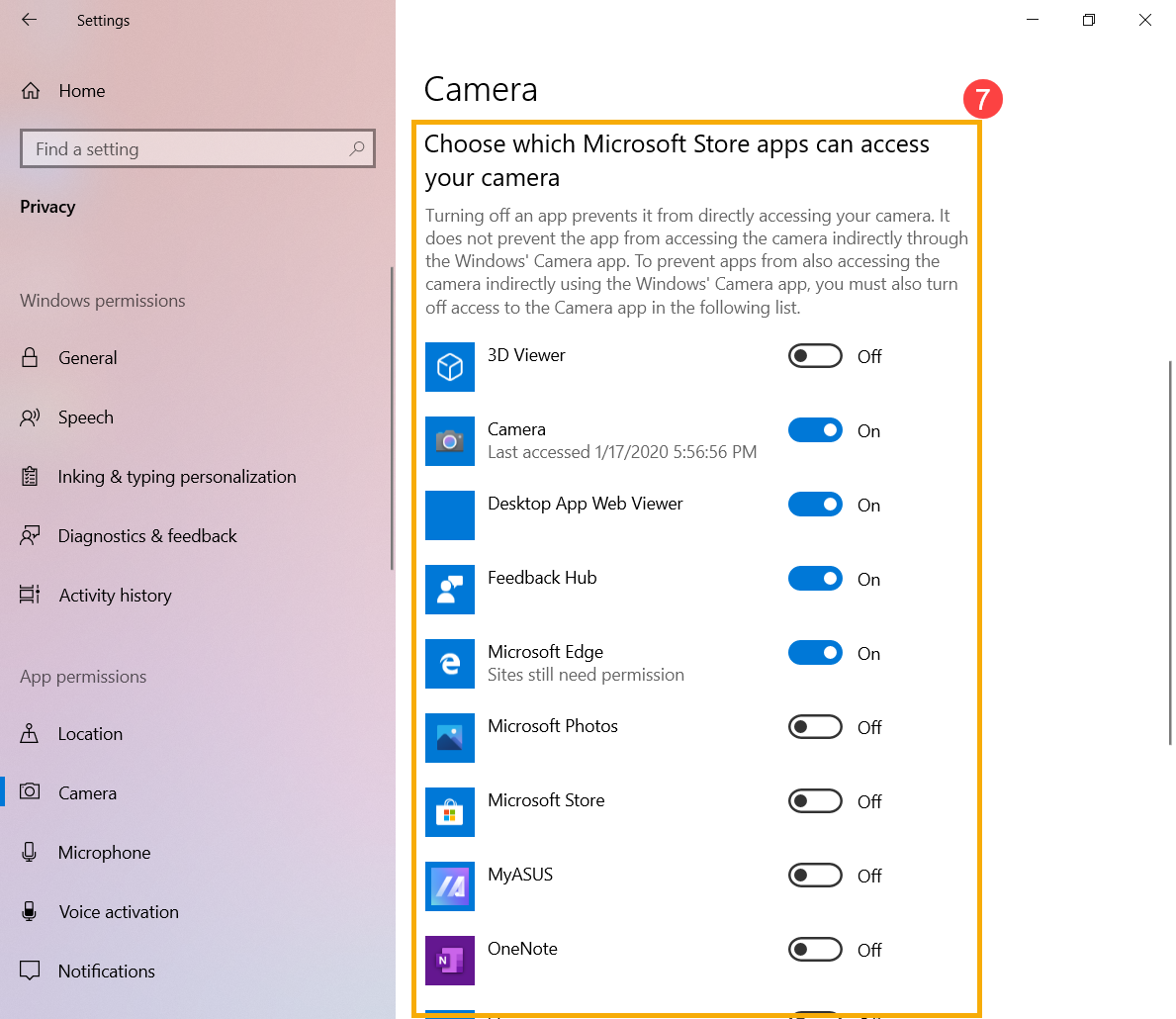Click the Microphone icon in sidebar
1176x1019 pixels.
(x=30, y=852)
